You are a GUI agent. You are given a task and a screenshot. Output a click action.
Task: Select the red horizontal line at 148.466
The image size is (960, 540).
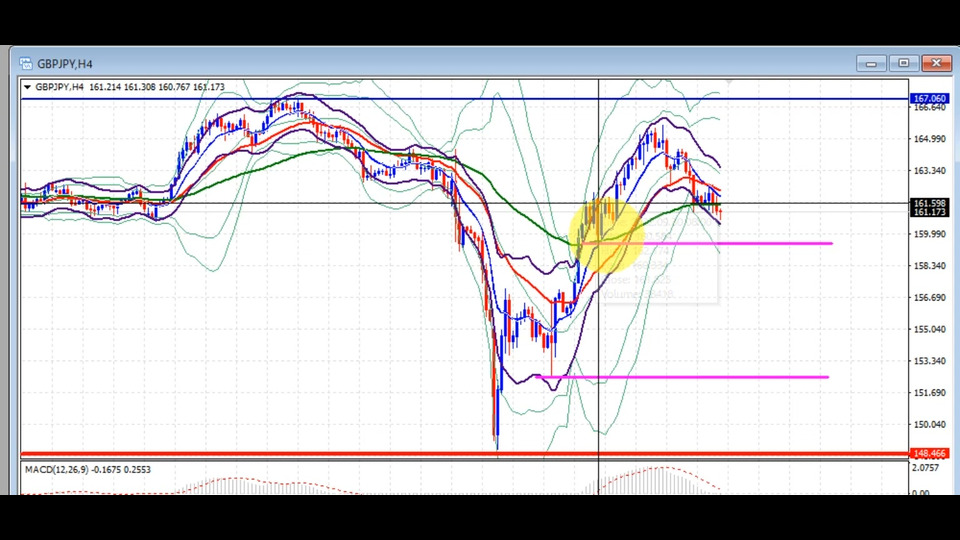465,454
